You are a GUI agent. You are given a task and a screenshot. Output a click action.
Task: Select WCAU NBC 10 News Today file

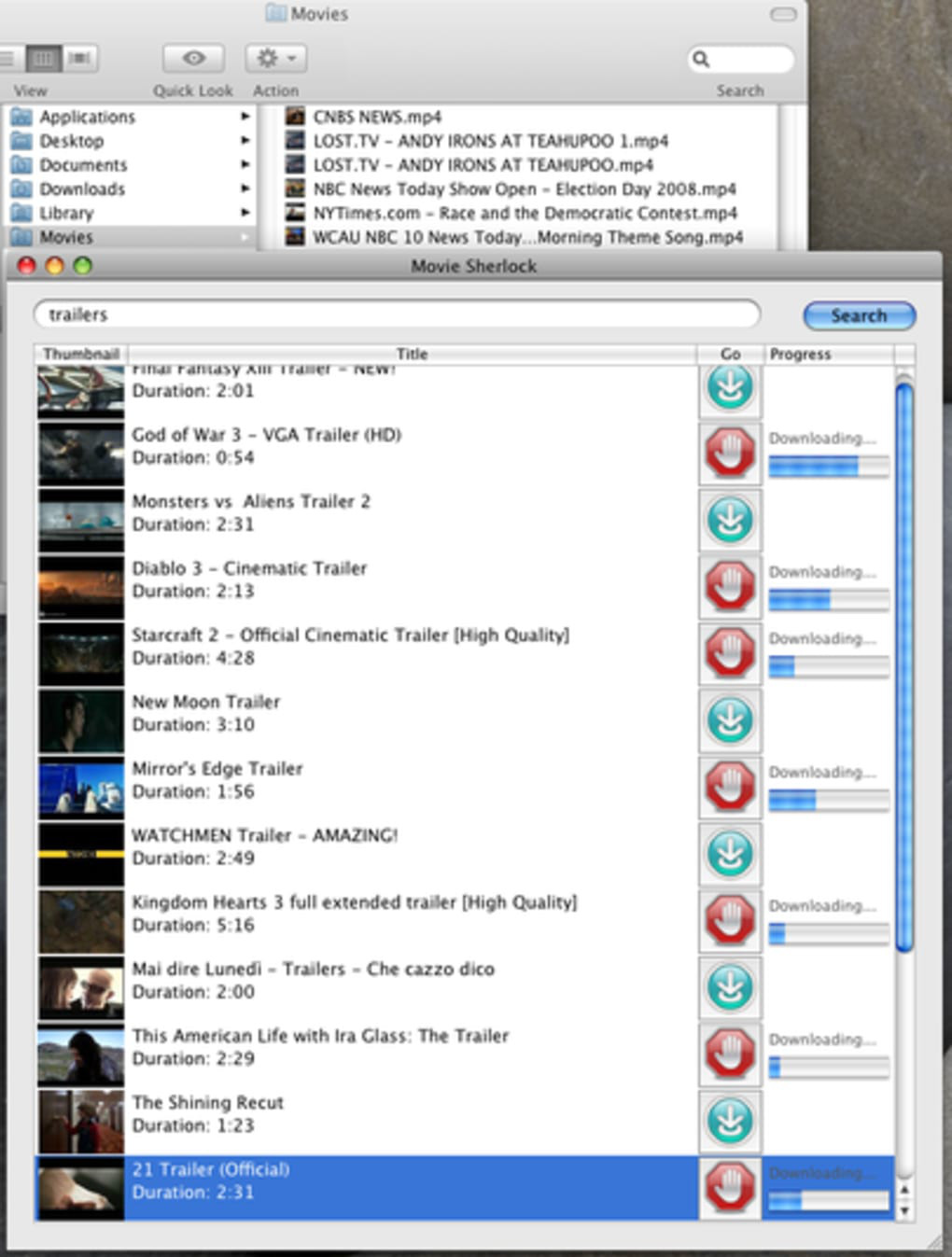pos(528,237)
